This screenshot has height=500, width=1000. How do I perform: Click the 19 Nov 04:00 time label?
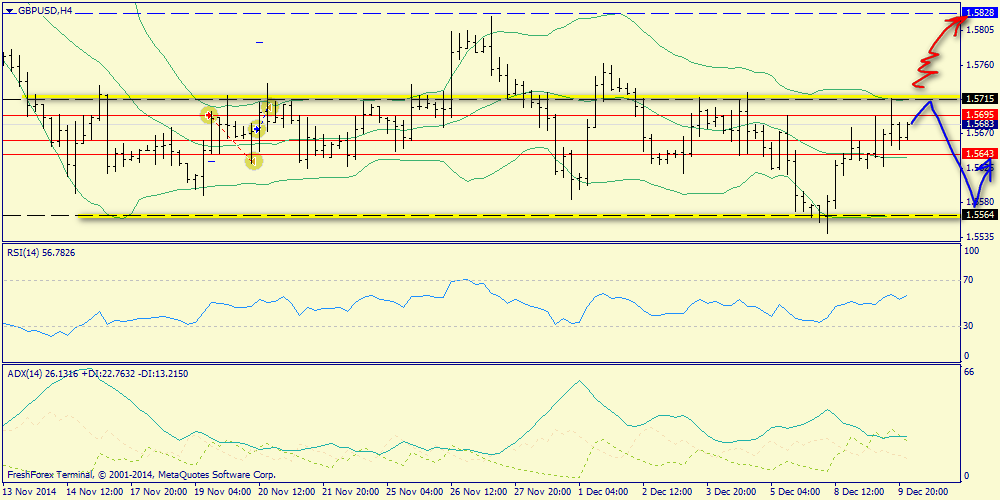click(223, 492)
